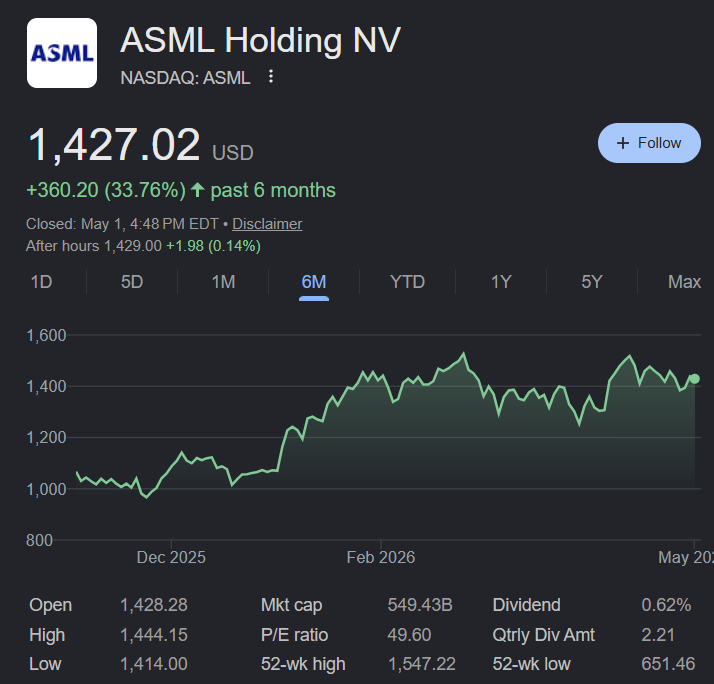The width and height of the screenshot is (714, 684).
Task: Follow ASML Holding stock
Action: pyautogui.click(x=649, y=143)
